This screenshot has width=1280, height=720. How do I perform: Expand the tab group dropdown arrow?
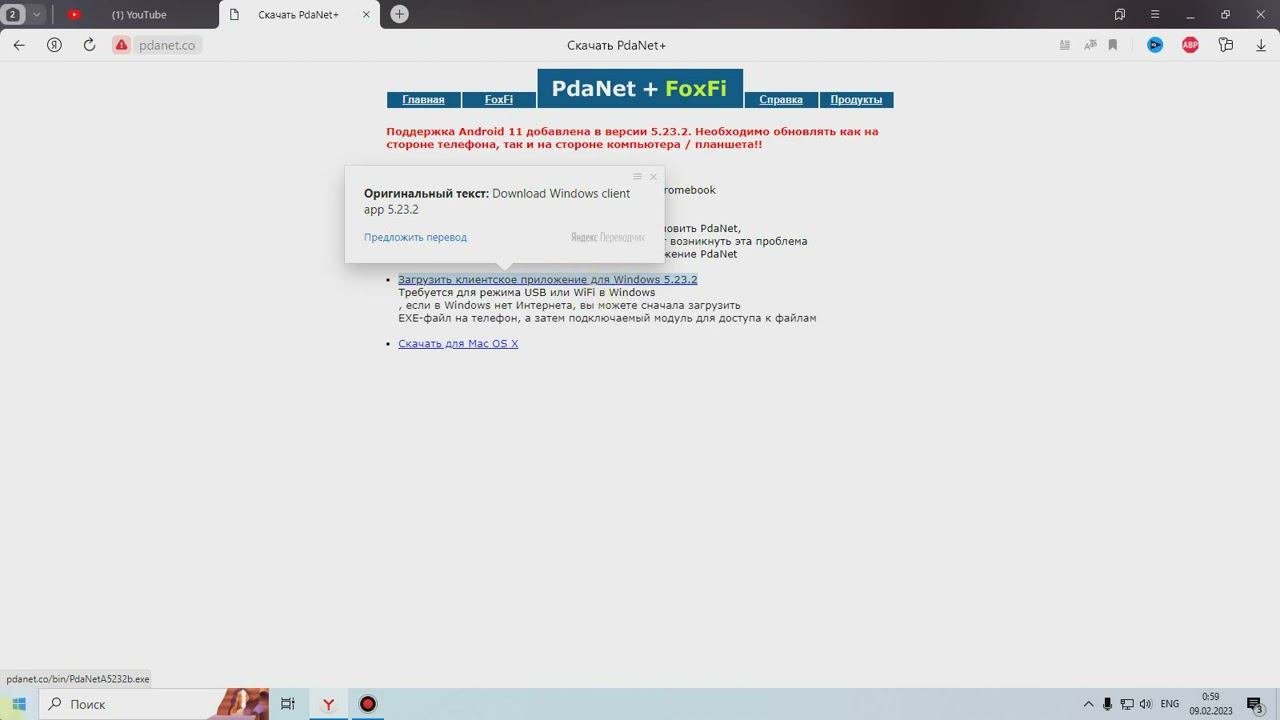(37, 14)
